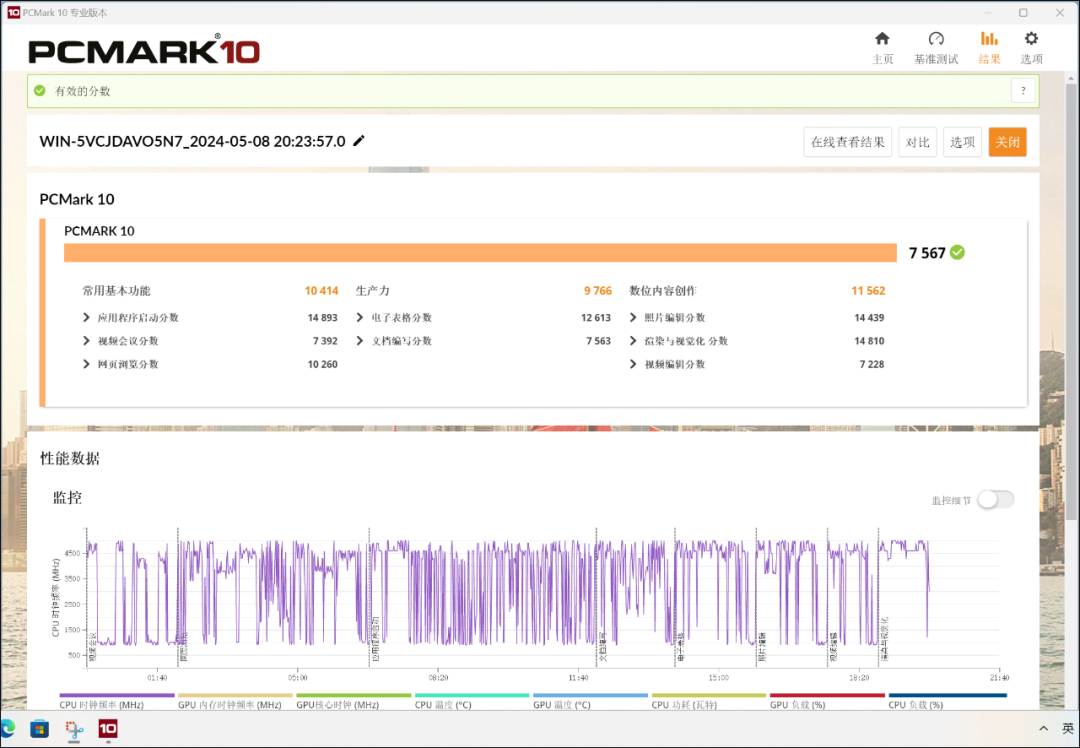
Task: Open Microsoft Store from the taskbar
Action: tap(39, 728)
